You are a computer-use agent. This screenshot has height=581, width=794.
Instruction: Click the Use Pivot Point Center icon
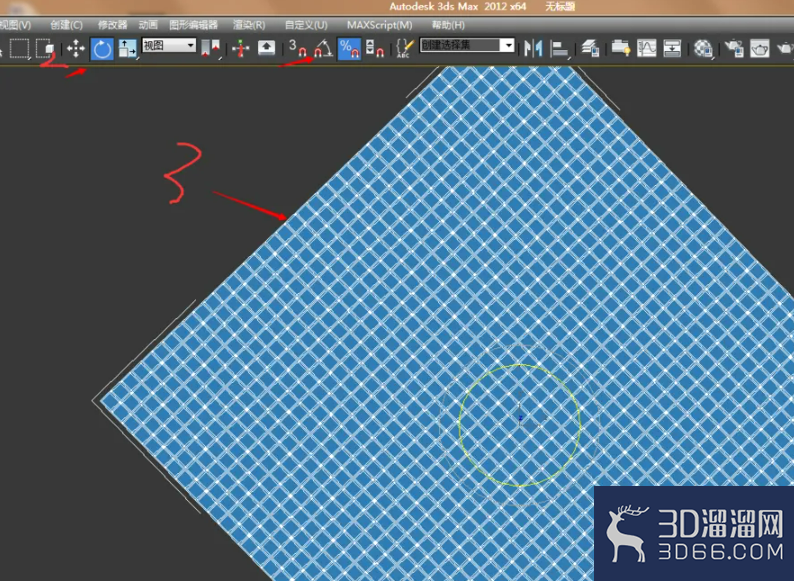(210, 49)
